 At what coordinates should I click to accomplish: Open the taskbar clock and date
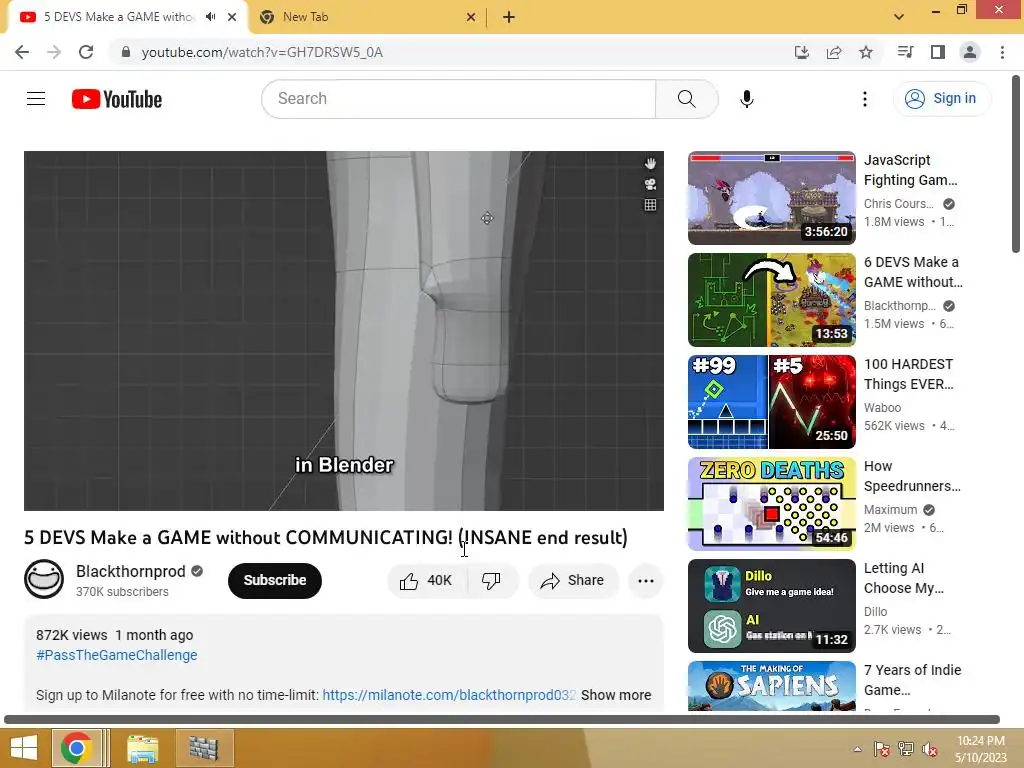tap(980, 749)
